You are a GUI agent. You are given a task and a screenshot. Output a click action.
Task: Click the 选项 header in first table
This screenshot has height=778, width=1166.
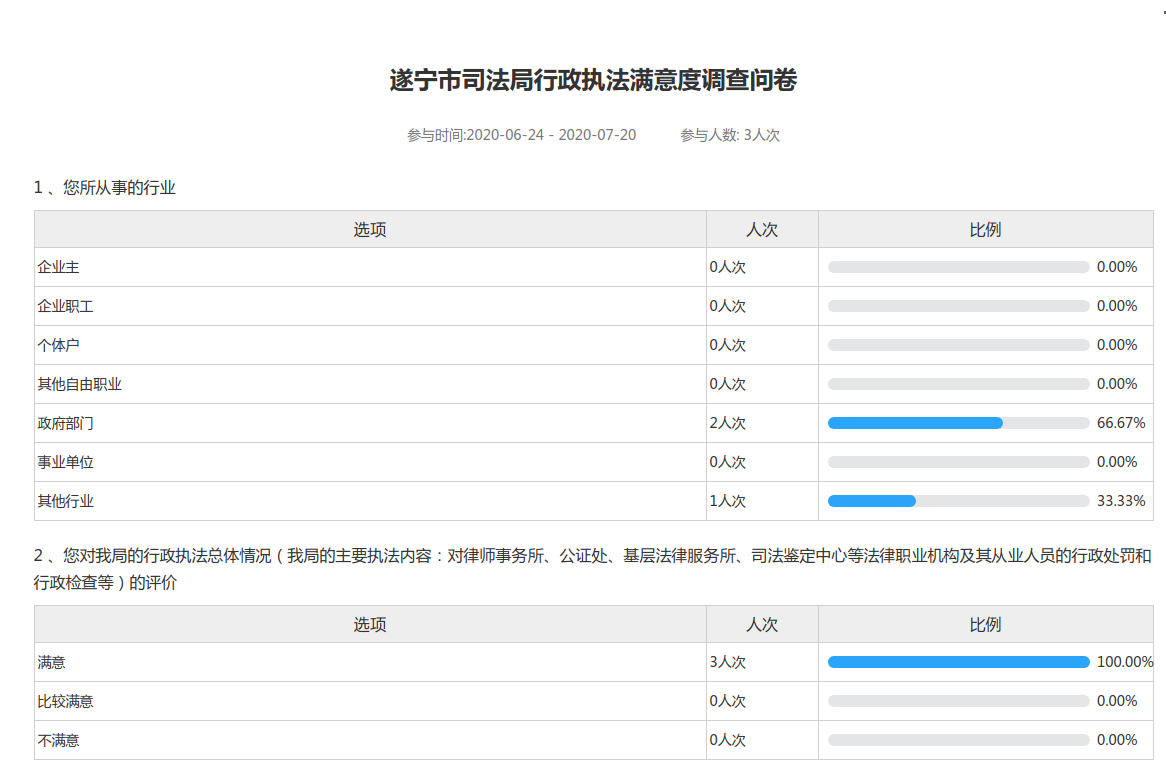370,229
